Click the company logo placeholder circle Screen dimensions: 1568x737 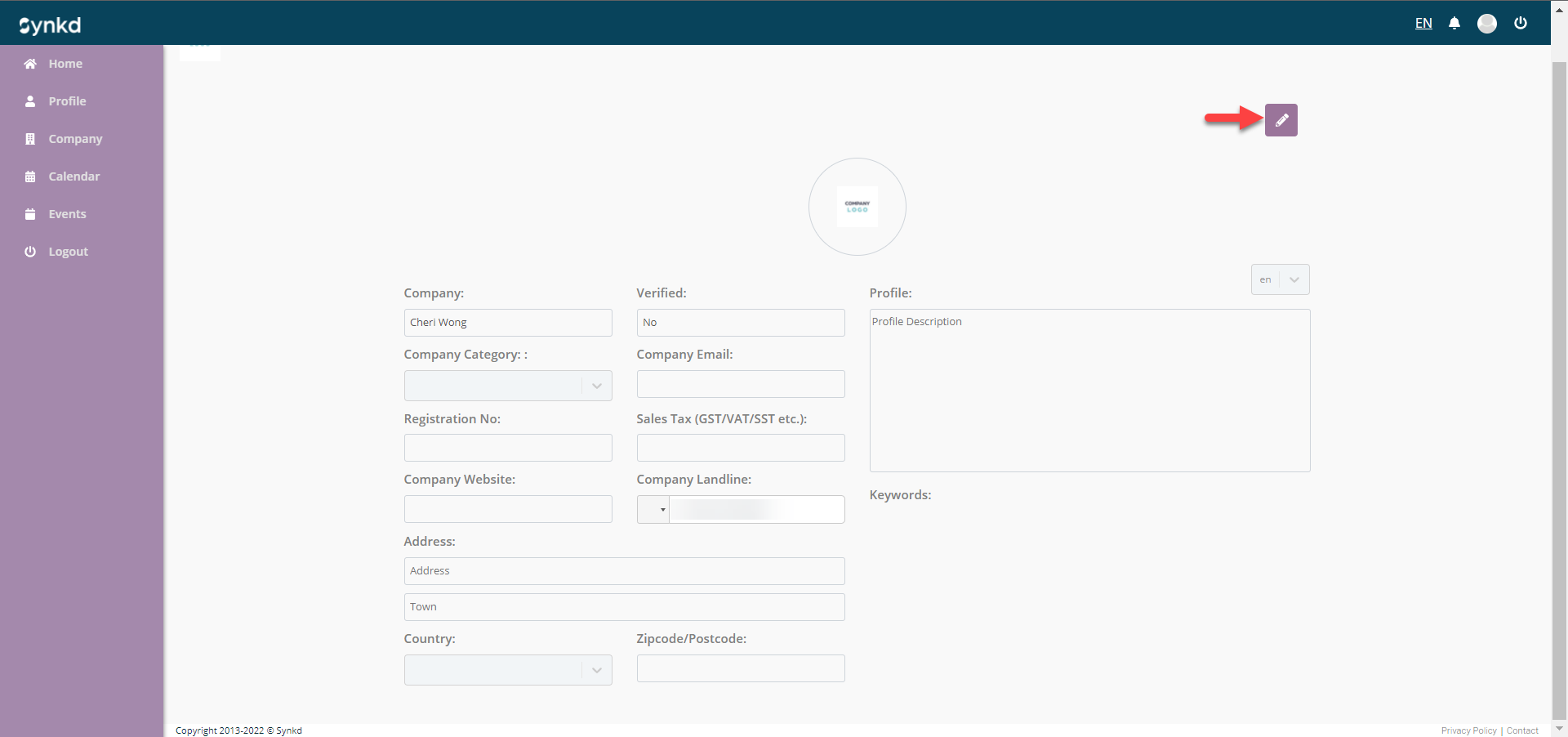(857, 207)
